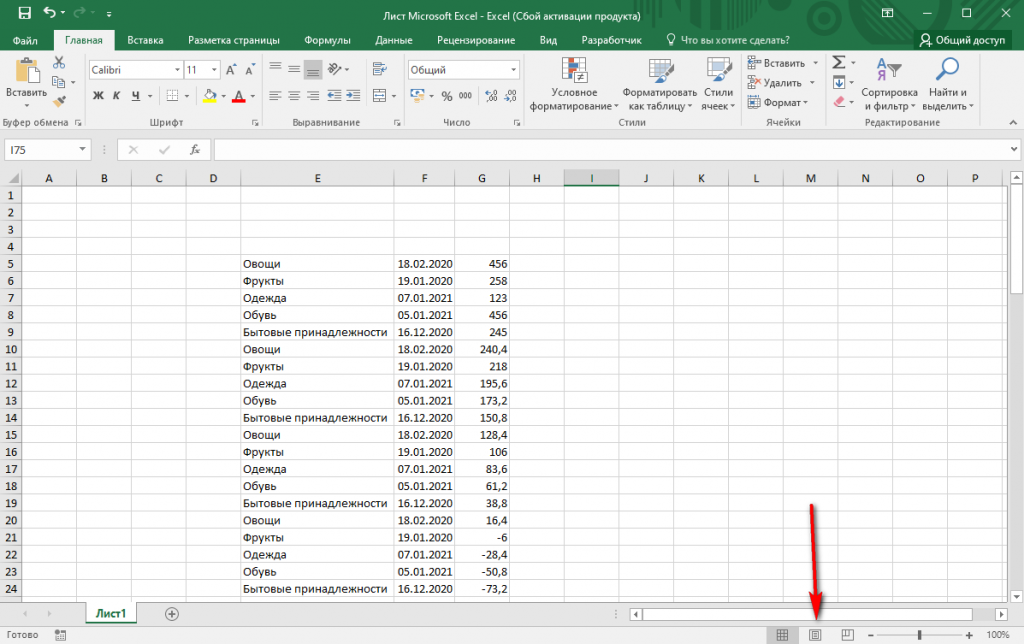Click the Cut scissors icon
Image resolution: width=1024 pixels, height=644 pixels.
click(58, 62)
